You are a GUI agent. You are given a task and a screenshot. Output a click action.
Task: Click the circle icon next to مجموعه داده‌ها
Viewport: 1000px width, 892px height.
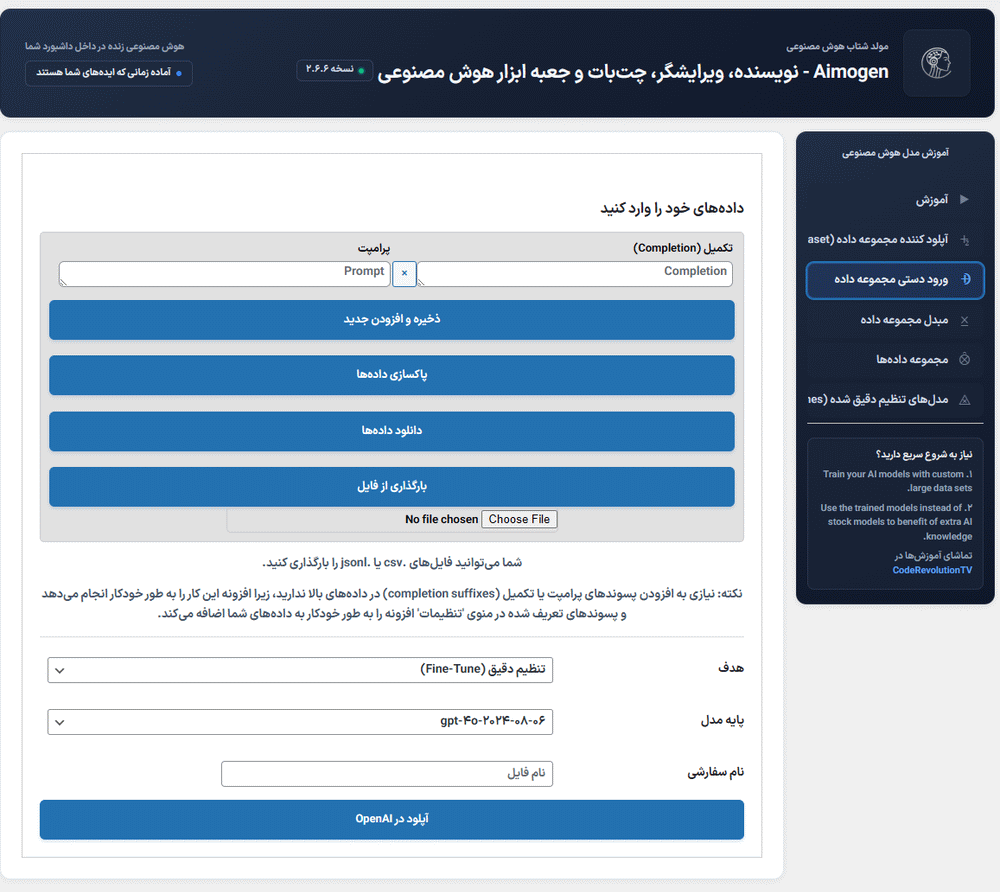tap(964, 359)
